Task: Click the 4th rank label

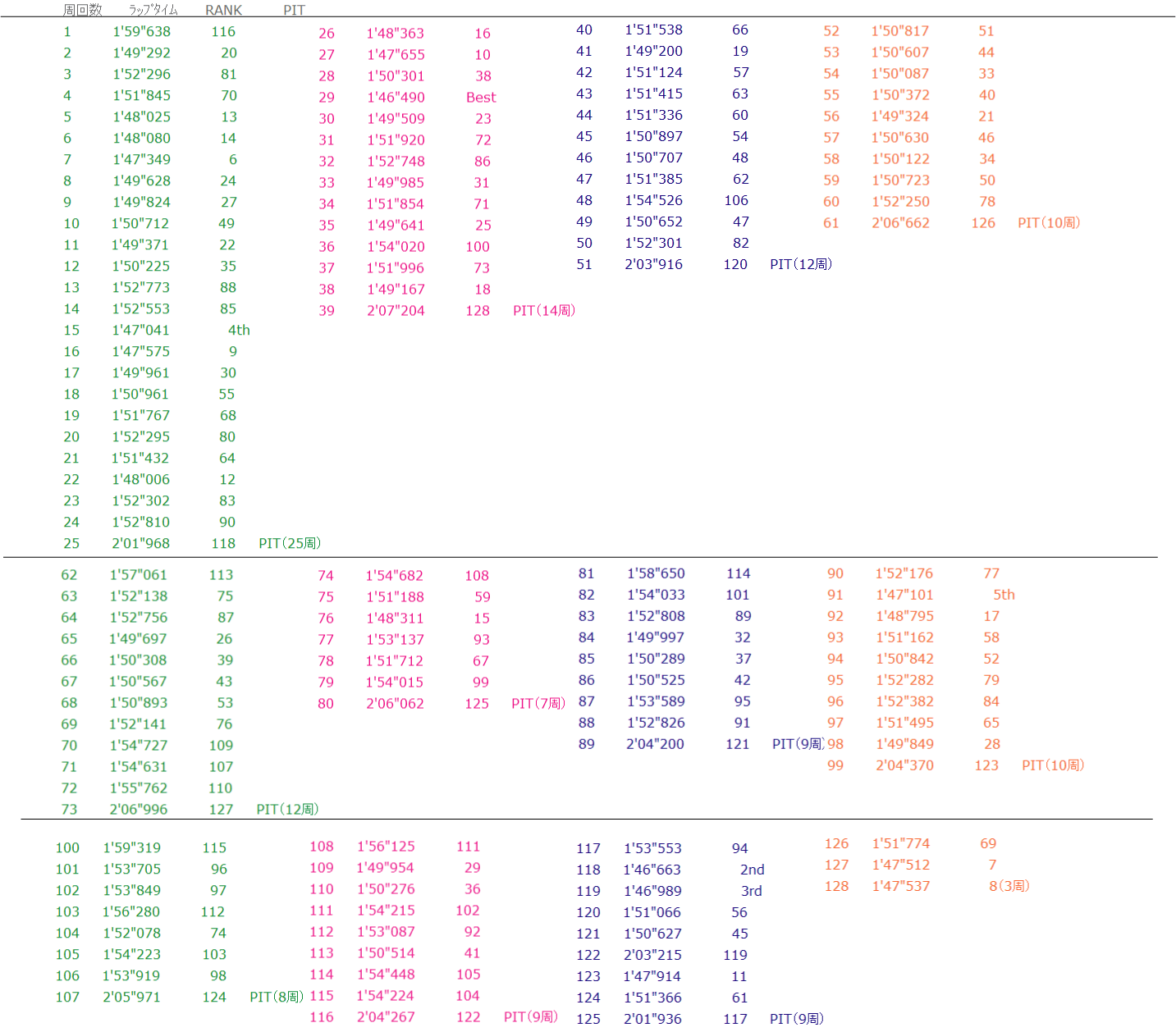Action: pos(239,330)
